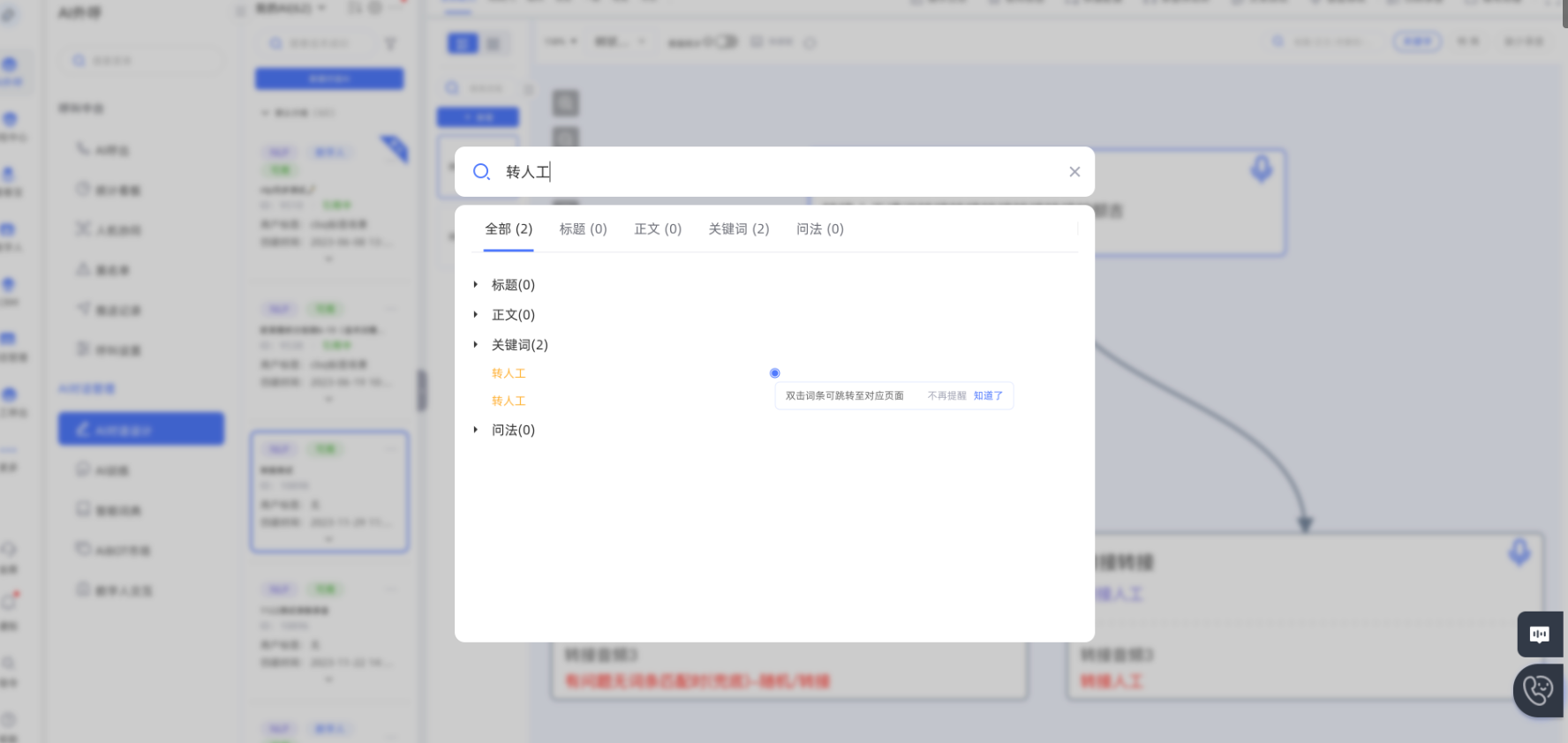The width and height of the screenshot is (1568, 743).
Task: Switch to the 正文 (0) tab
Action: click(x=658, y=229)
